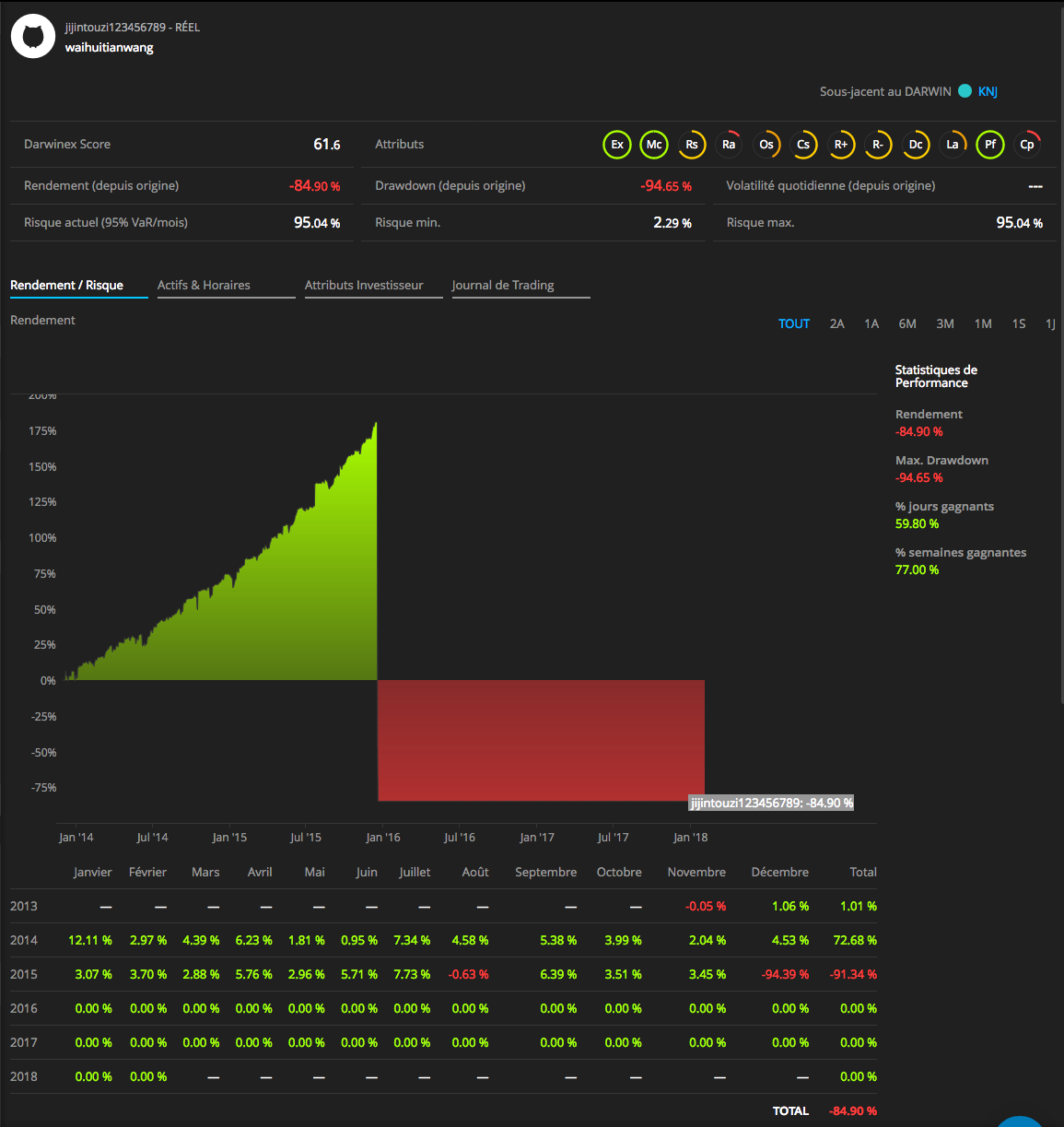1064x1127 pixels.
Task: Click the Risque max. value 95.04 %
Action: click(1020, 223)
